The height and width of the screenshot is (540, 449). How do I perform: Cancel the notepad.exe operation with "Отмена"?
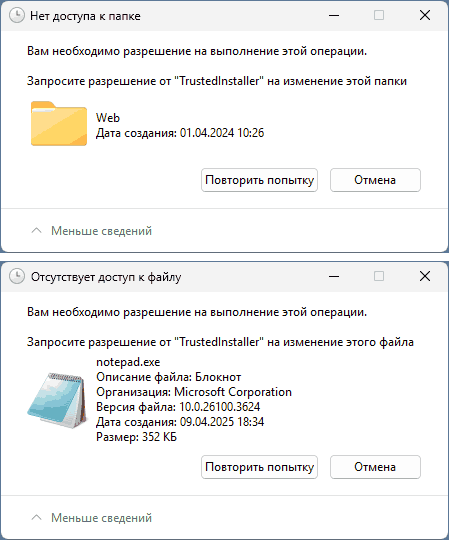[x=375, y=467]
